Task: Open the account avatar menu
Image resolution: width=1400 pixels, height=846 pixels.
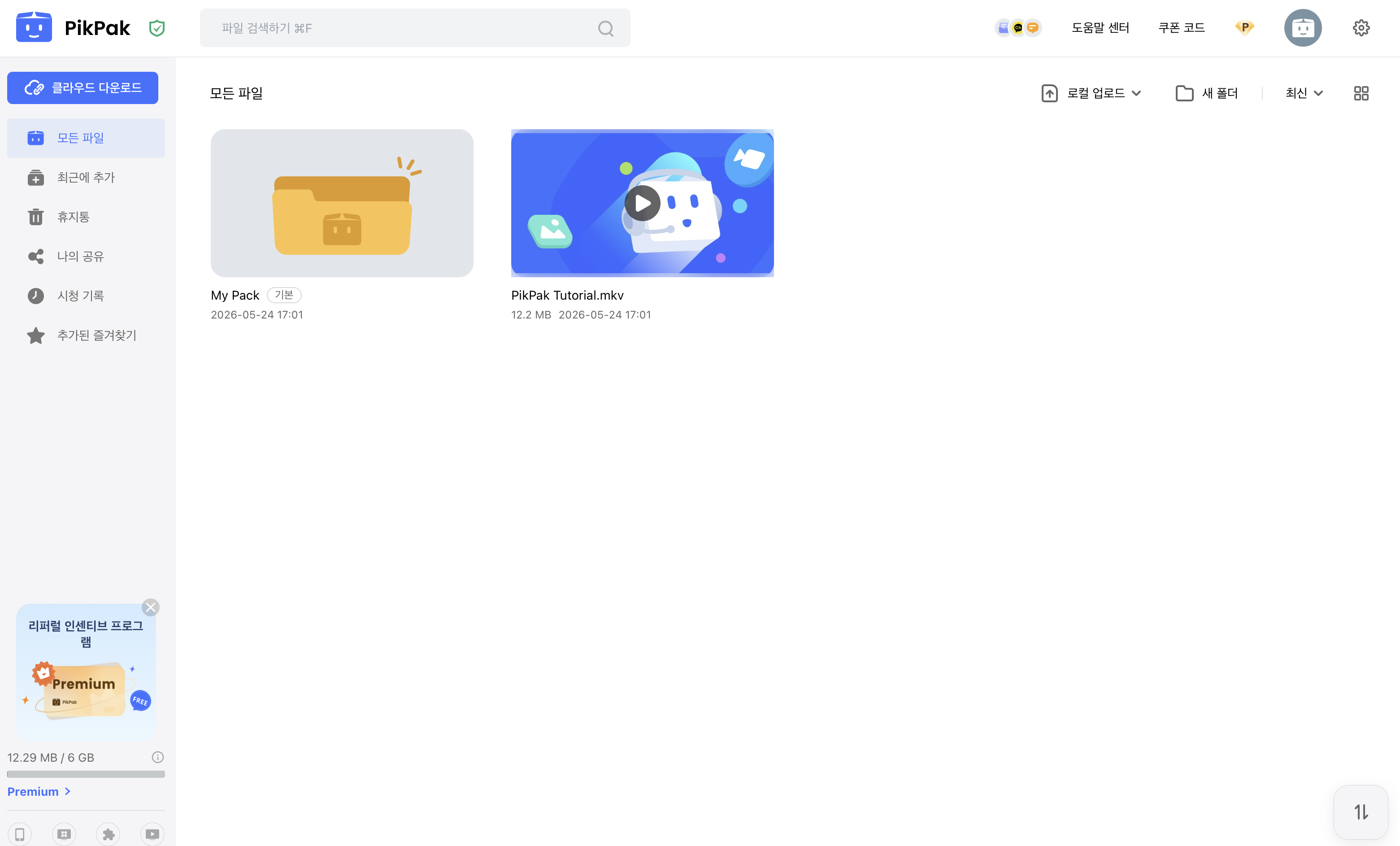Action: pos(1302,28)
